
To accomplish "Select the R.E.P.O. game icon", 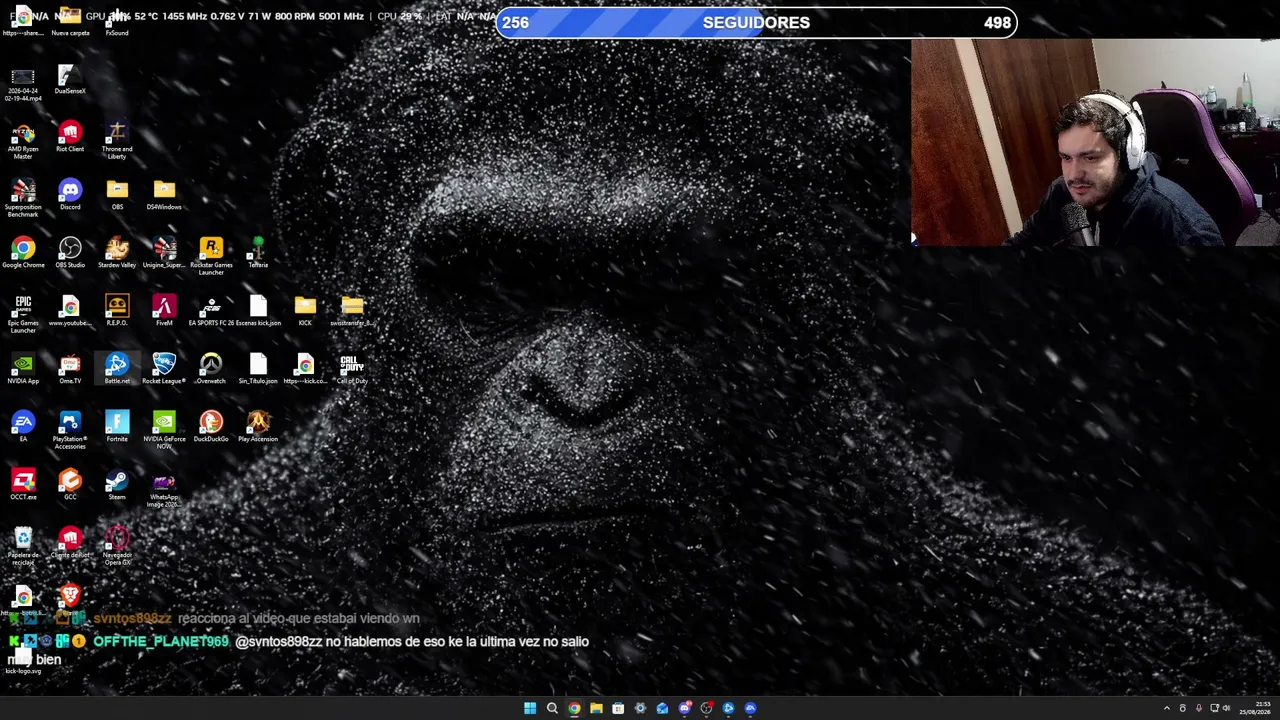I will (x=117, y=311).
